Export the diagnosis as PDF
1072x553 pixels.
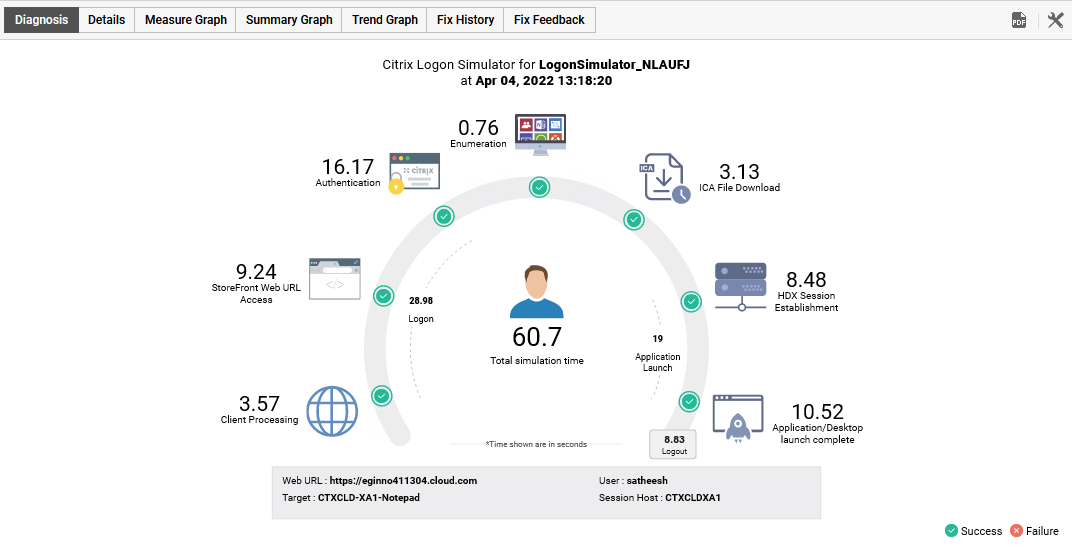pyautogui.click(x=1019, y=20)
